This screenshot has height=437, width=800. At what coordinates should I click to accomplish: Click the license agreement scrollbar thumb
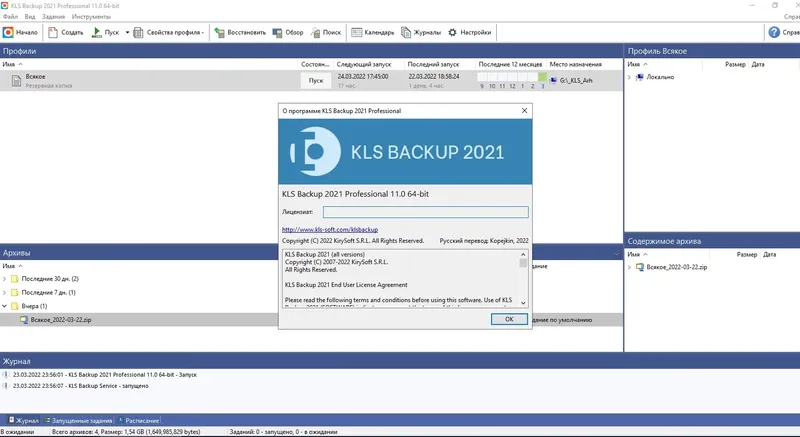[523, 263]
